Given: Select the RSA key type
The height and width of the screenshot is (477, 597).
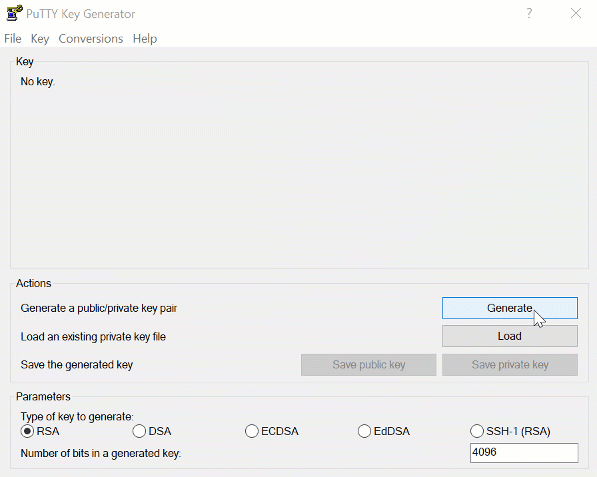Looking at the screenshot, I should (x=40, y=431).
